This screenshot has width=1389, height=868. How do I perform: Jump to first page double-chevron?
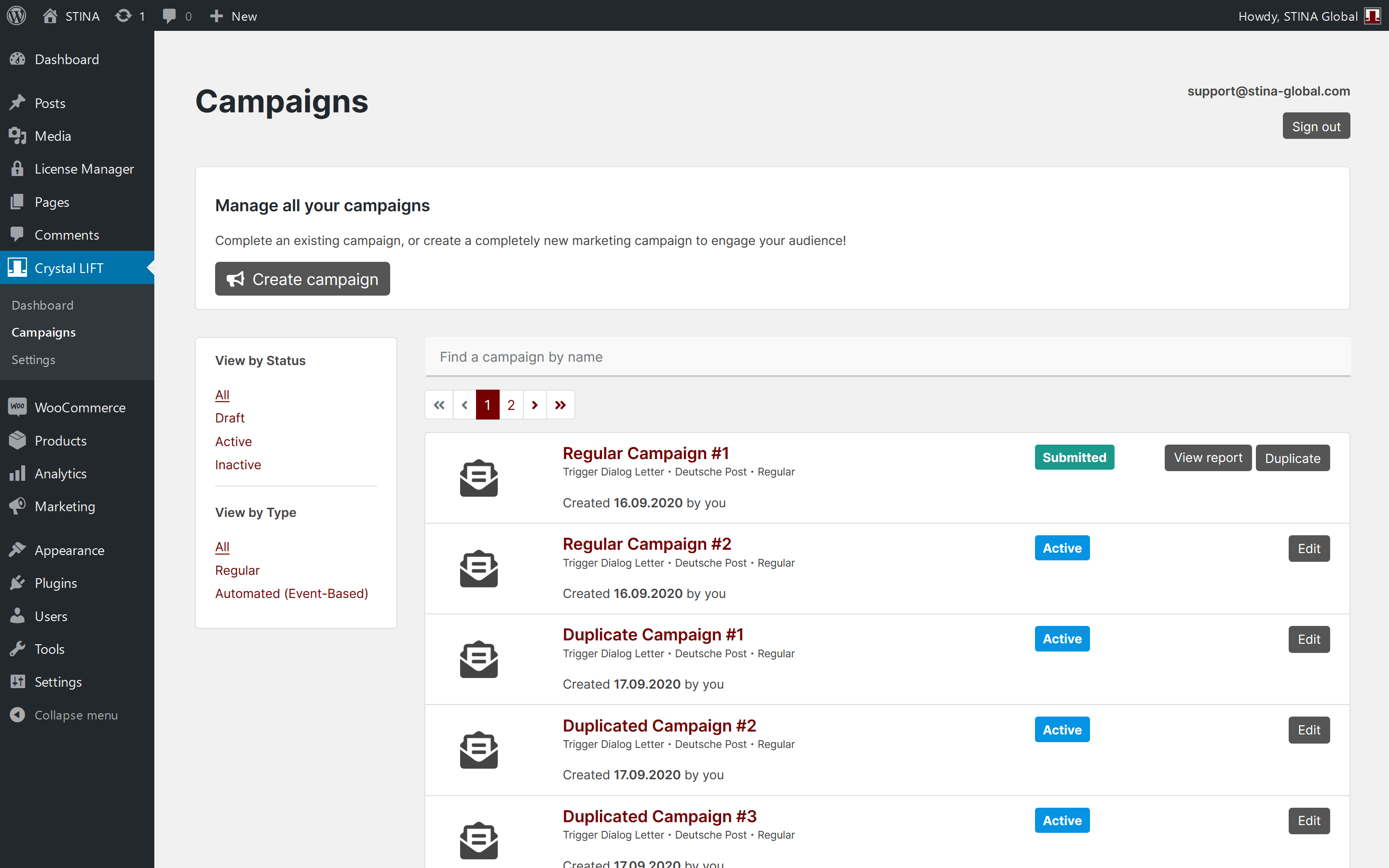coord(439,405)
